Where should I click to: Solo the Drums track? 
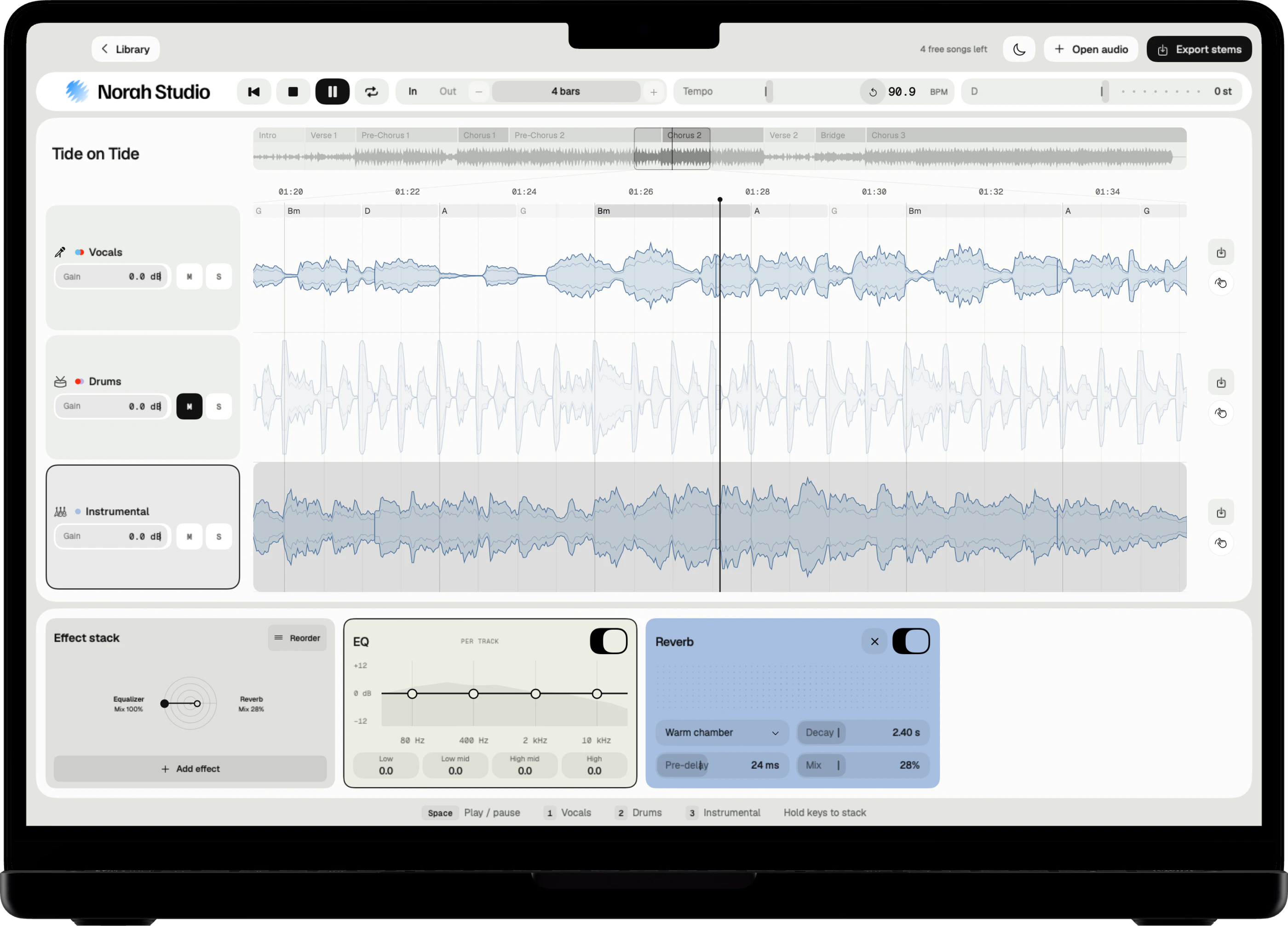(x=218, y=407)
